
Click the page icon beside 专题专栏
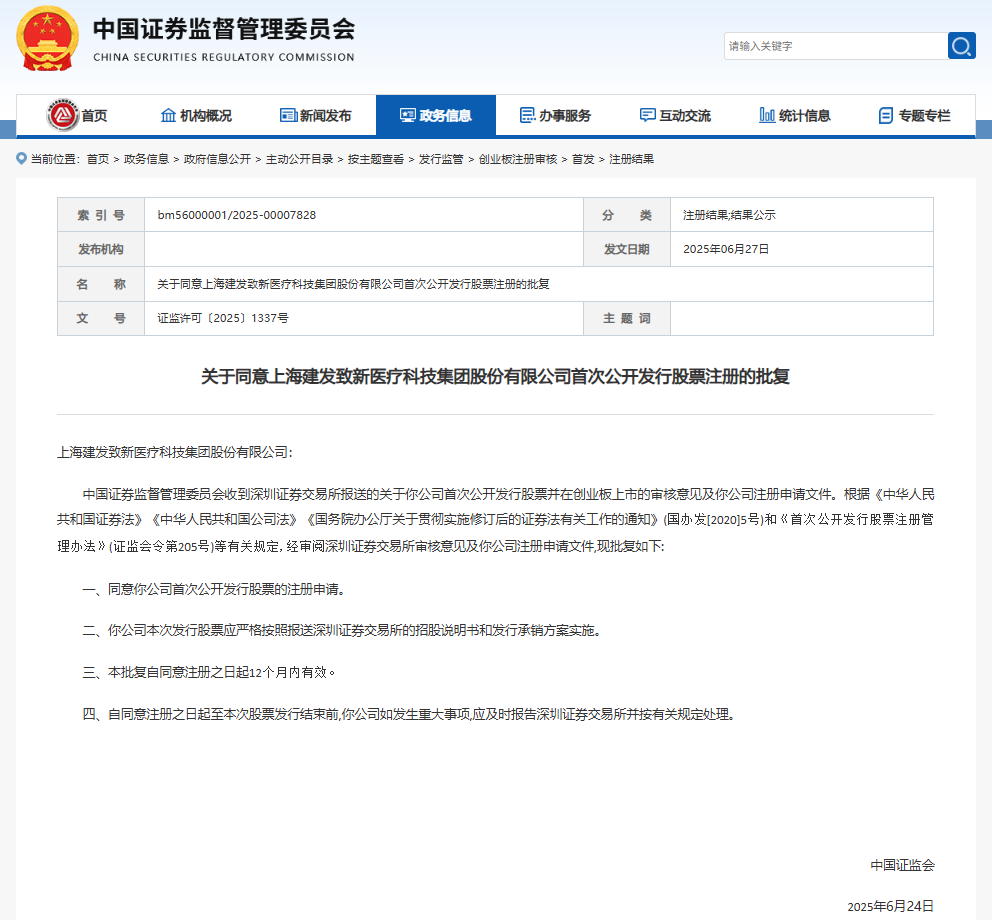pos(886,115)
